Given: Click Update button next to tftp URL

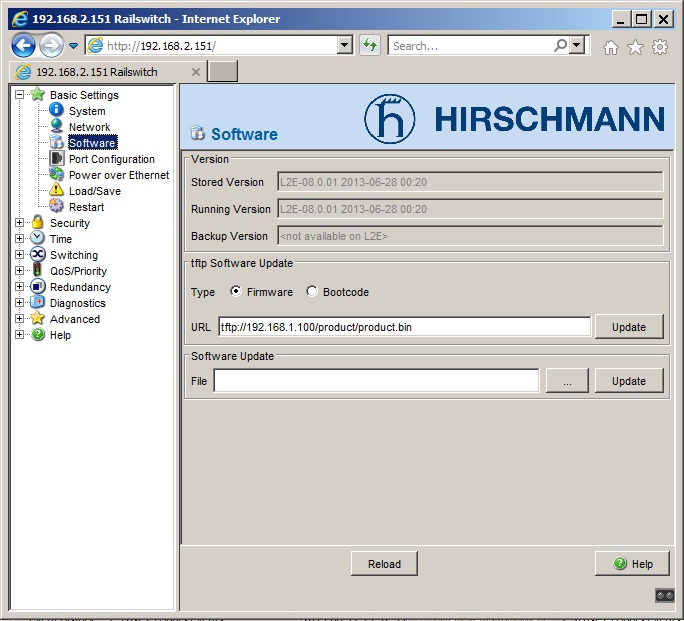Looking at the screenshot, I should click(x=629, y=327).
